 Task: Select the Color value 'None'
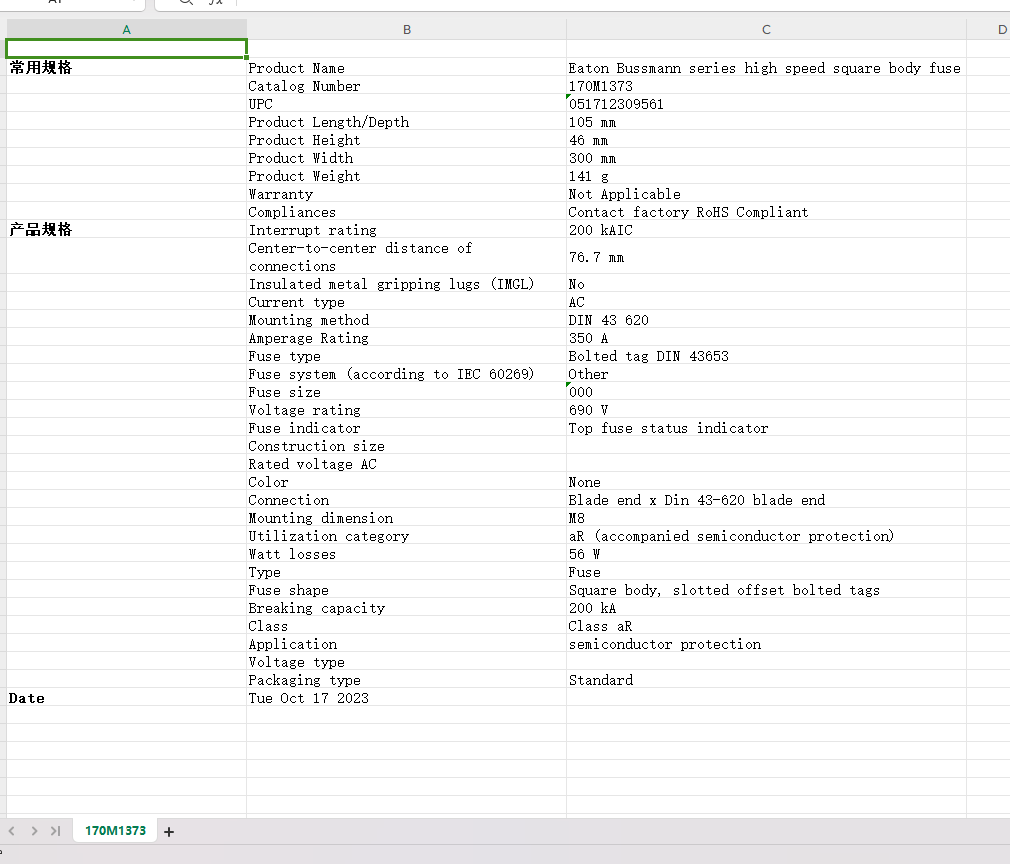tap(766, 483)
